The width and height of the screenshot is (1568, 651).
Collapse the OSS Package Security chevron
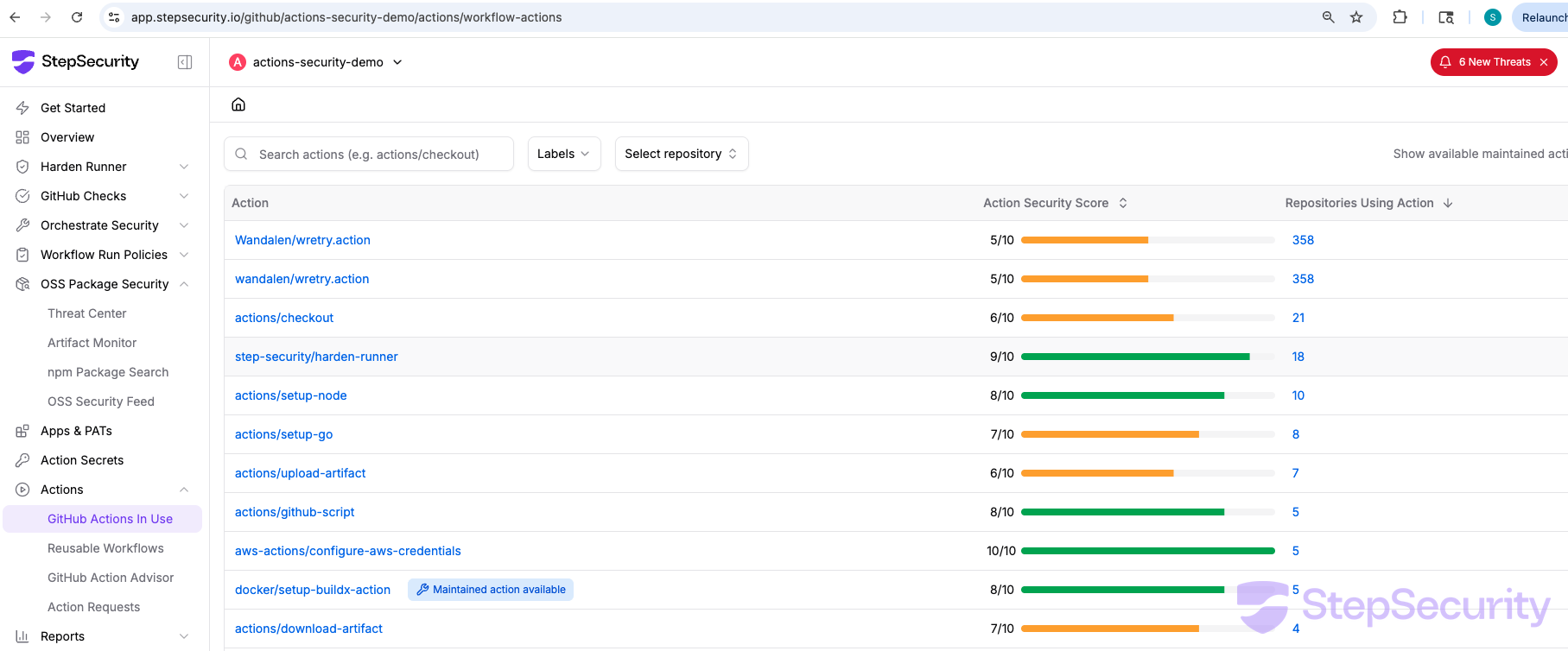(x=184, y=284)
